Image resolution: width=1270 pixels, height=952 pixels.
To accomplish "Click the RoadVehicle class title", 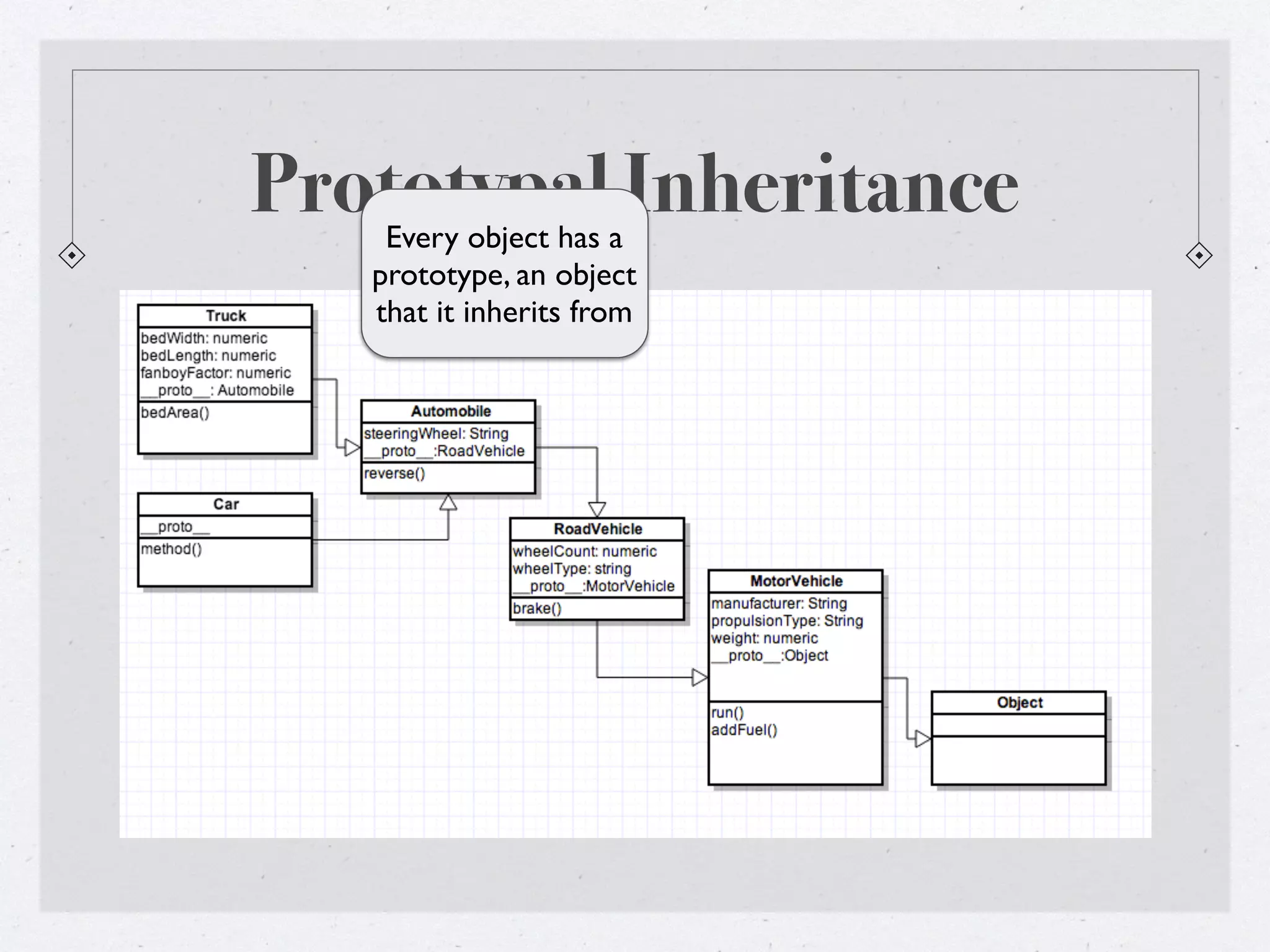I will tap(598, 529).
